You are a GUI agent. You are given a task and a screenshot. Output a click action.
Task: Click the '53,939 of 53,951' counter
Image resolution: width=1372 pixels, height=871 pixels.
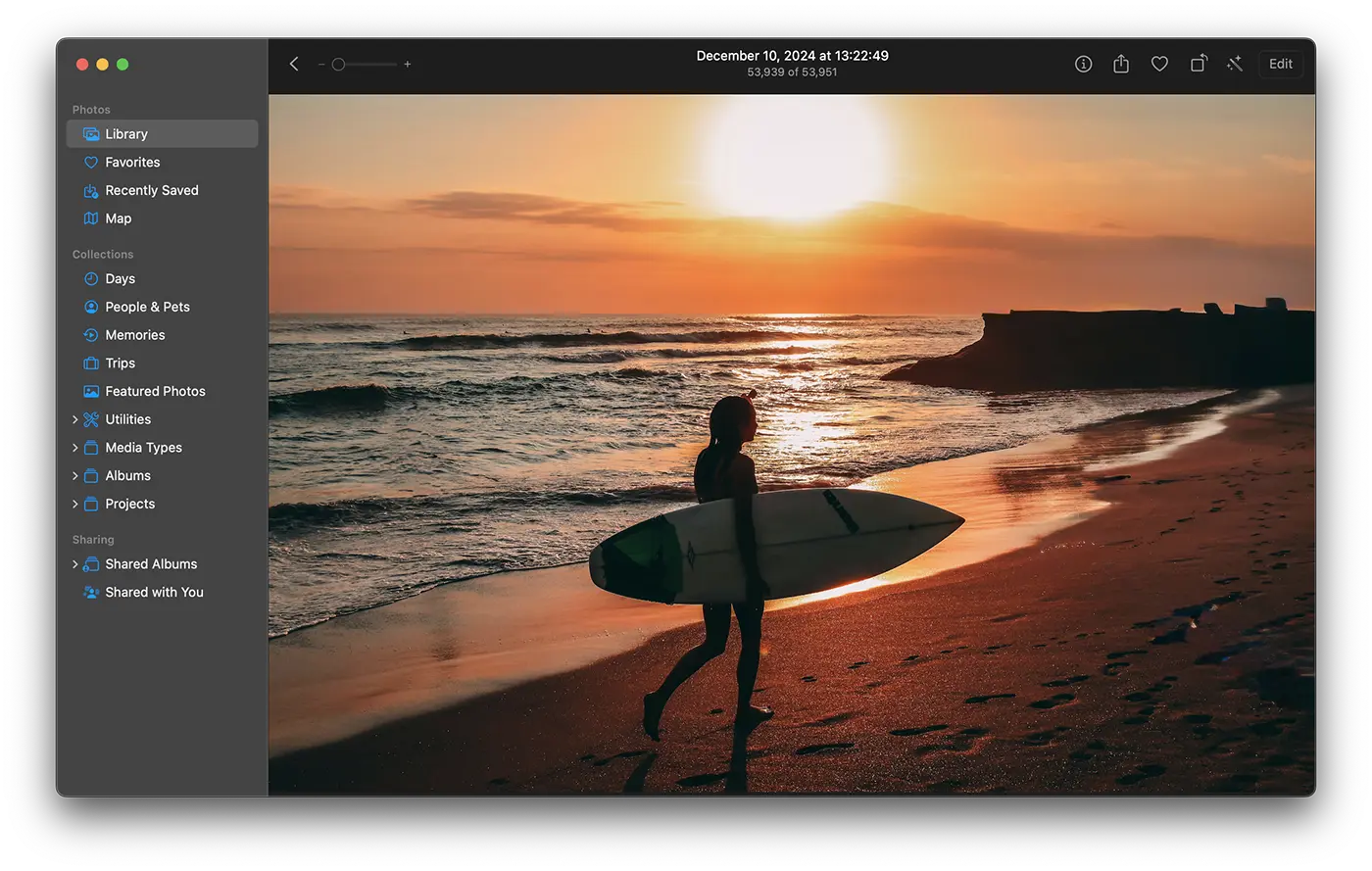pyautogui.click(x=792, y=73)
